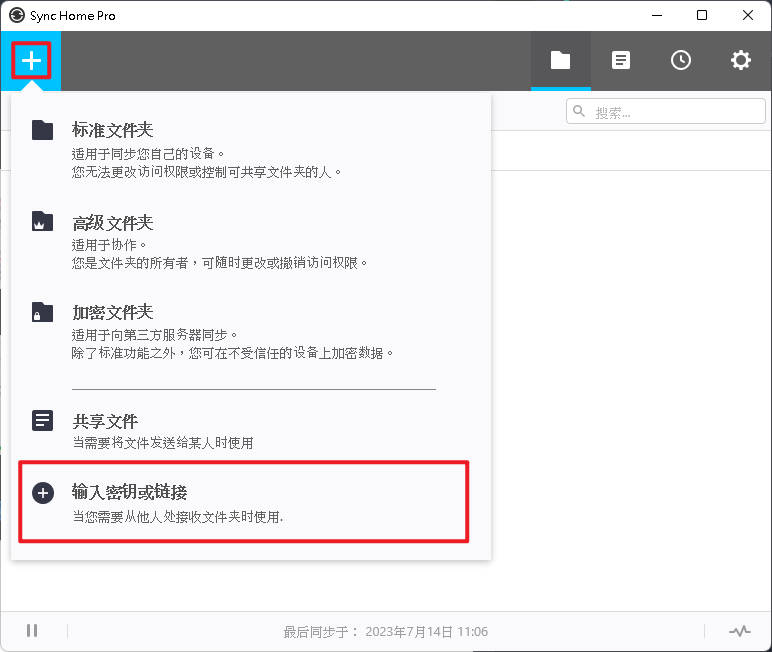
Task: Click the shared file document icon
Action: [42, 421]
